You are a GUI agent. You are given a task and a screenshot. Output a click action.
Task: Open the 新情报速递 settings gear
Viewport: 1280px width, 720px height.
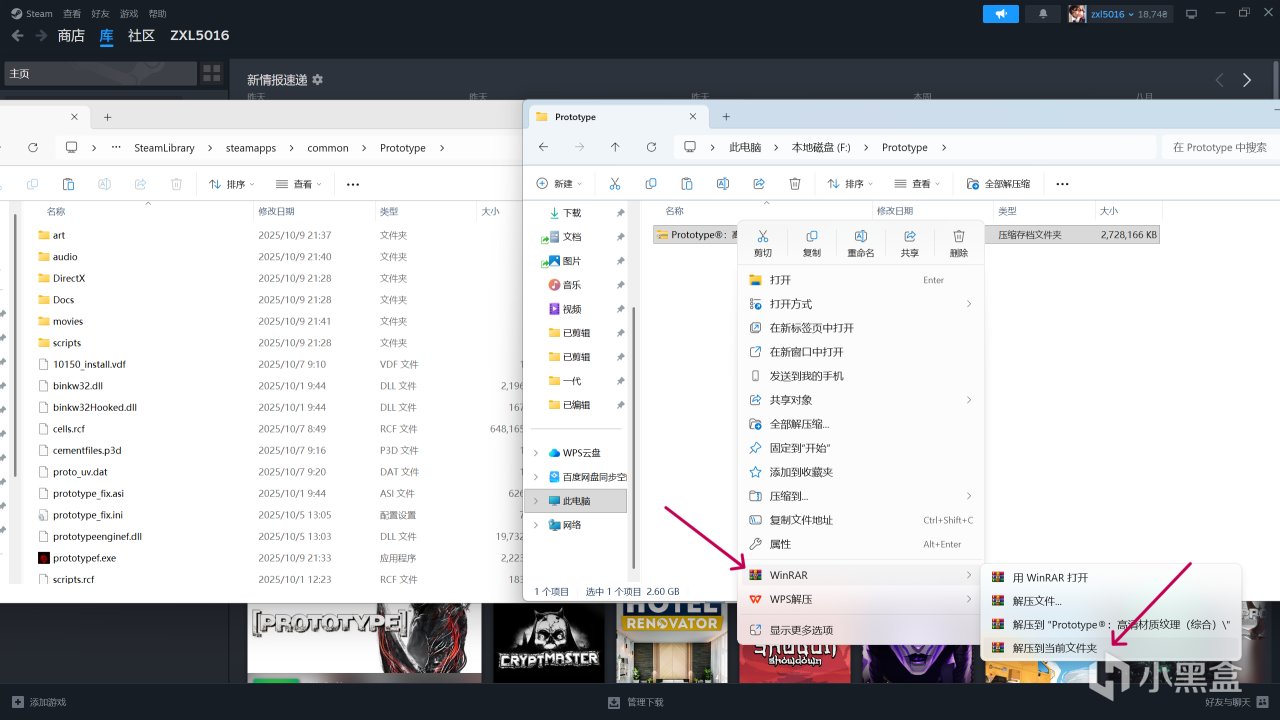point(318,79)
